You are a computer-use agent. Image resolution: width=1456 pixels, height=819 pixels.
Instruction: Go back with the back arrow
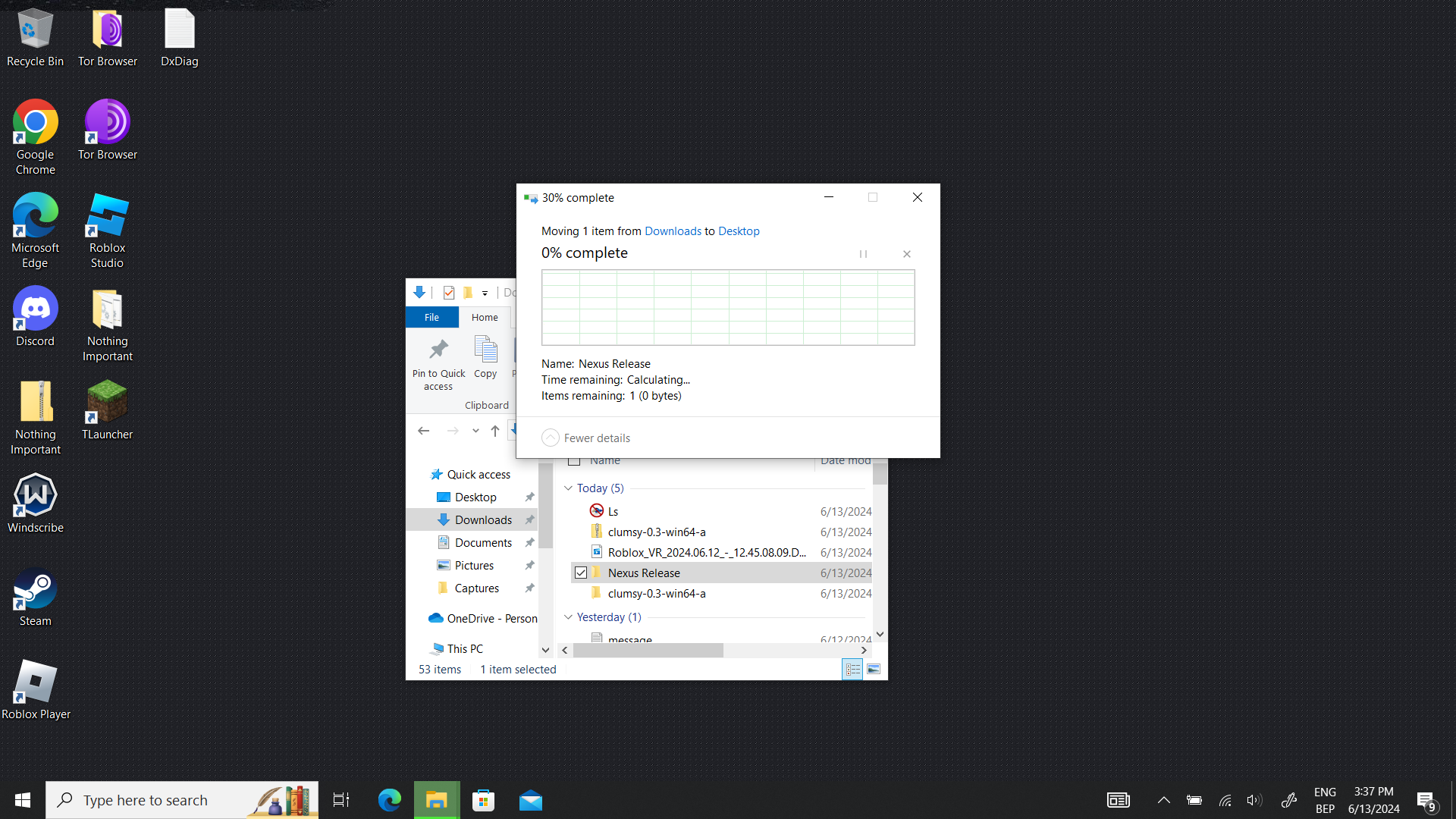pyautogui.click(x=424, y=431)
